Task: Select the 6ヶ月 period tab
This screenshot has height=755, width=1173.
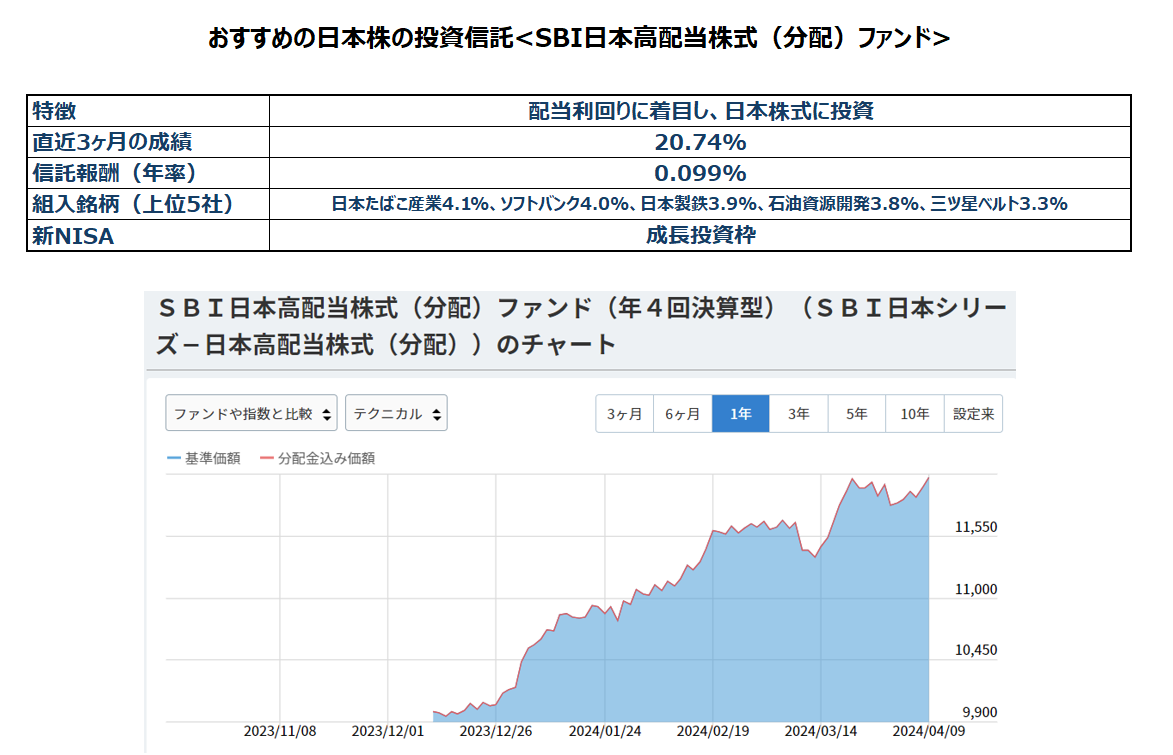Action: [x=683, y=414]
